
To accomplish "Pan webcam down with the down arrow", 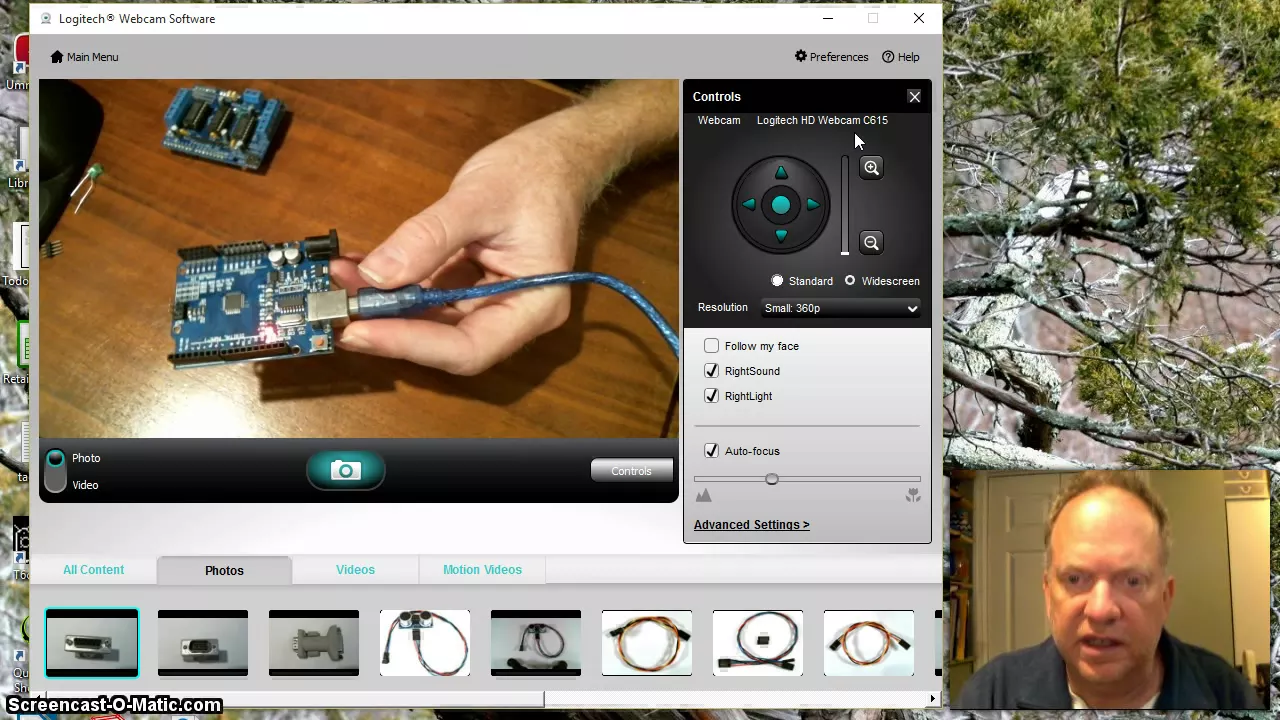I will click(x=781, y=236).
